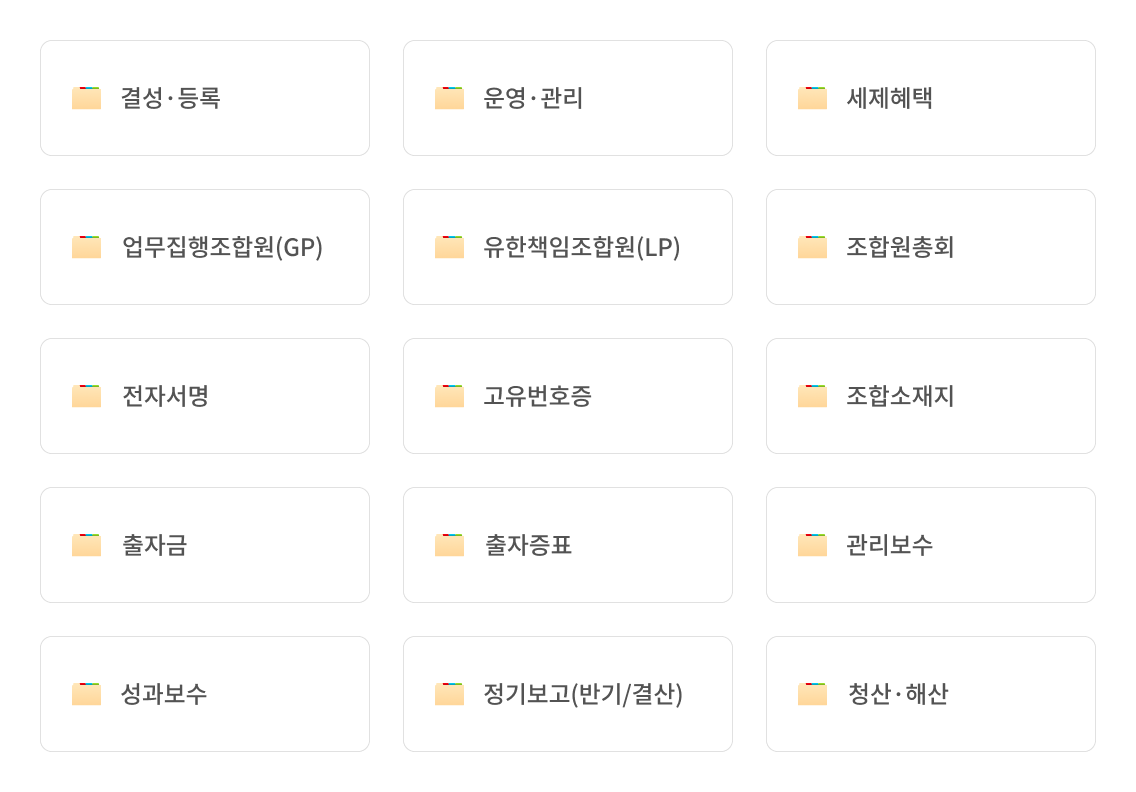Click the folder icon beside 결성·등록

tap(86, 98)
